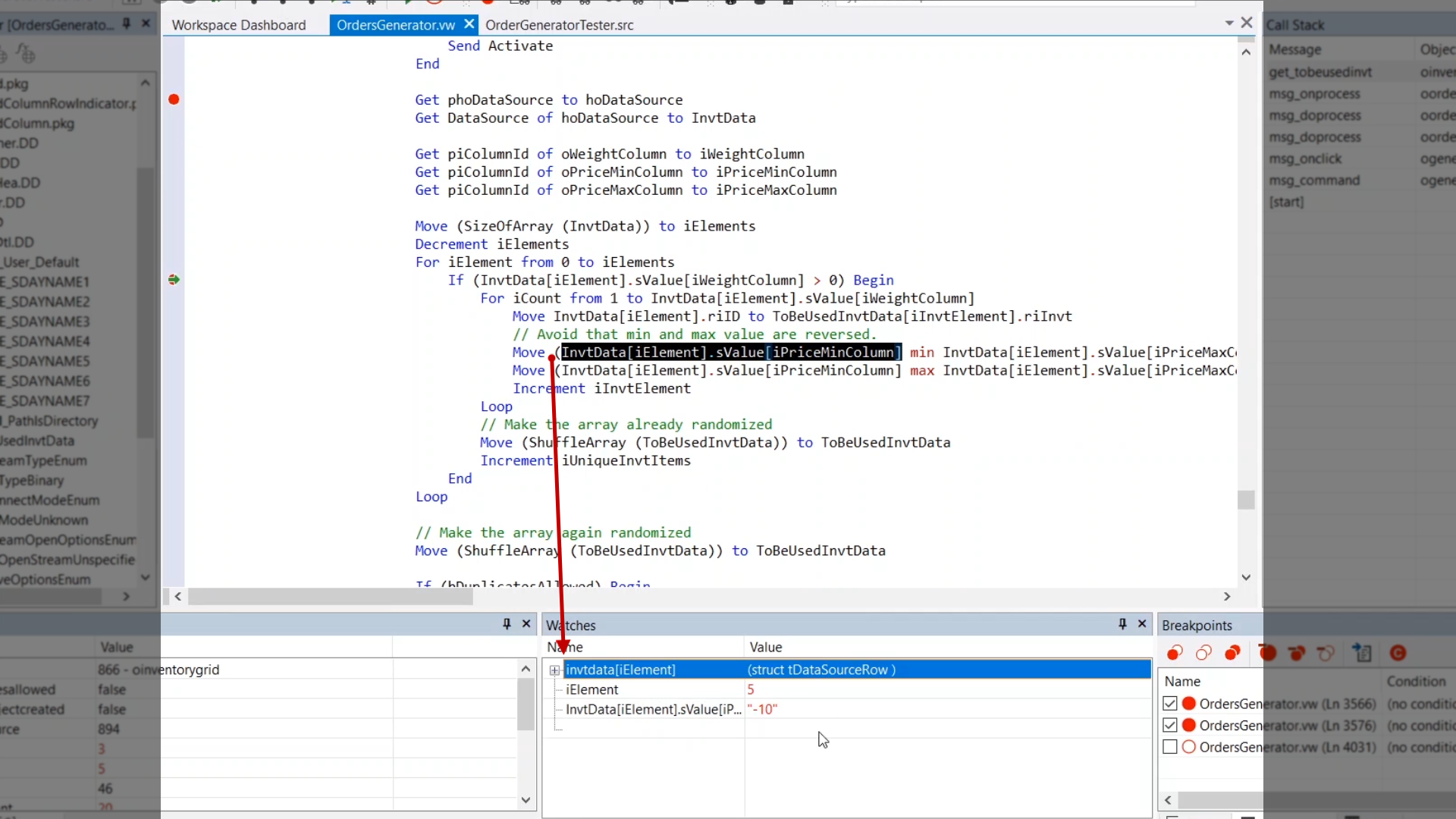Click the enable-all-breakpoints icon with filled circles

tap(1232, 653)
